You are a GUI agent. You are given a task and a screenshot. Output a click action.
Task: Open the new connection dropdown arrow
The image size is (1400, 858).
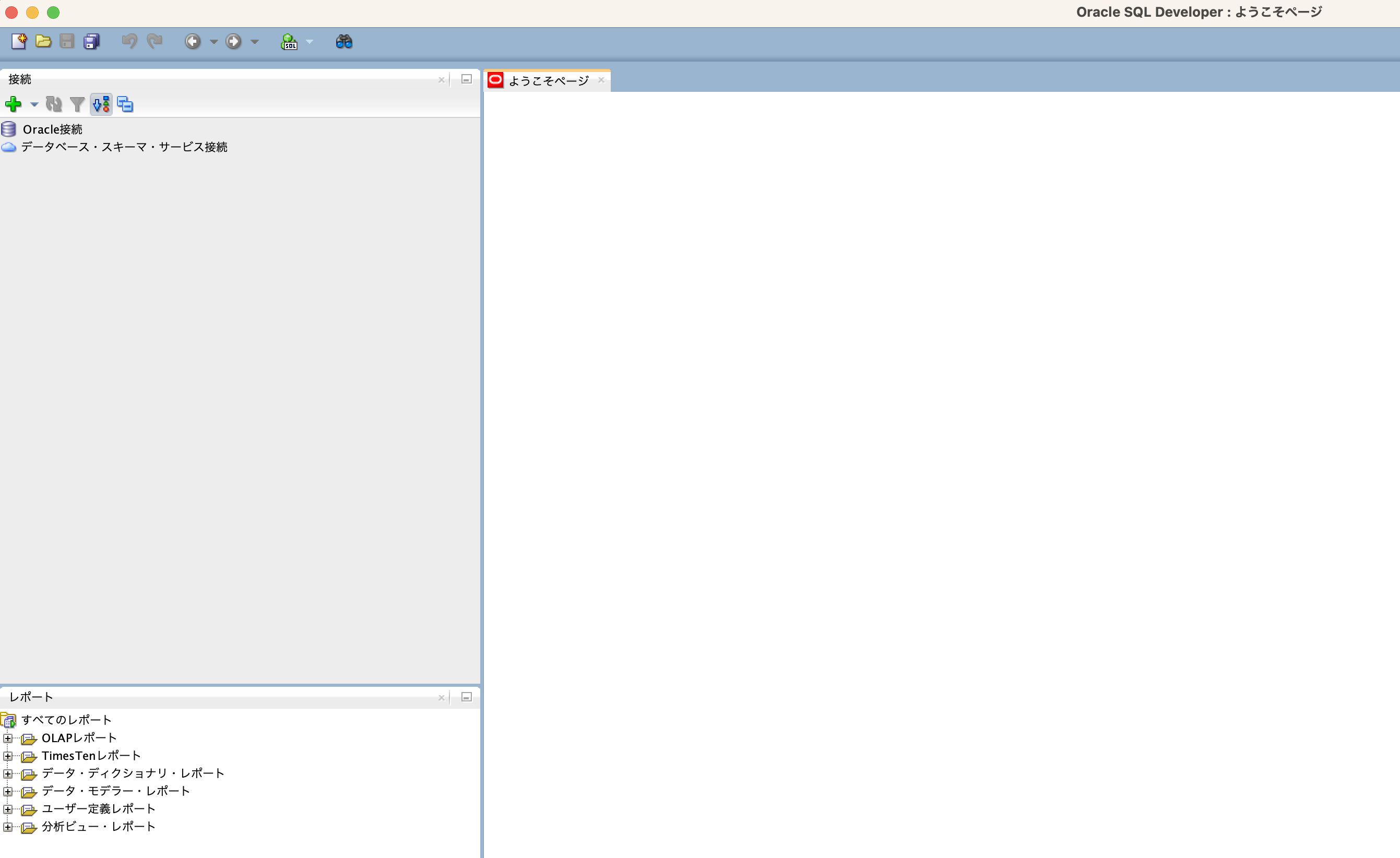(x=34, y=105)
